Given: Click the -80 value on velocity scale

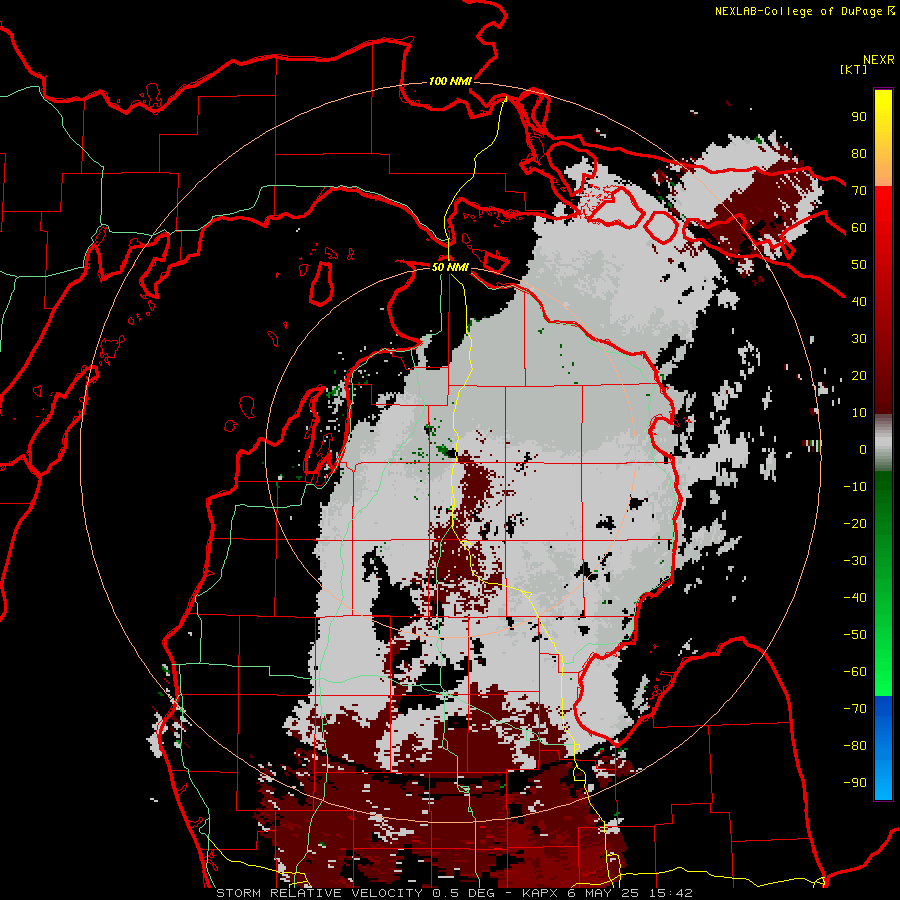Looking at the screenshot, I should [855, 746].
